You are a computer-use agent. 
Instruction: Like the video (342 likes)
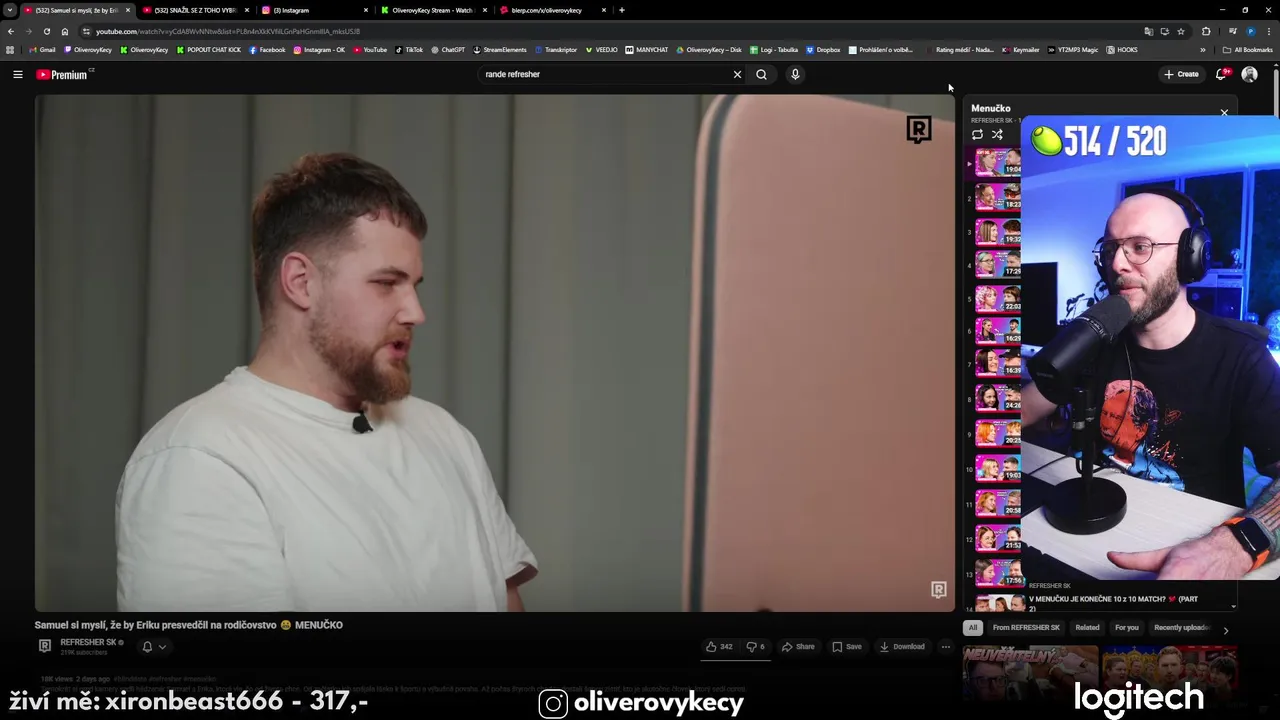719,647
